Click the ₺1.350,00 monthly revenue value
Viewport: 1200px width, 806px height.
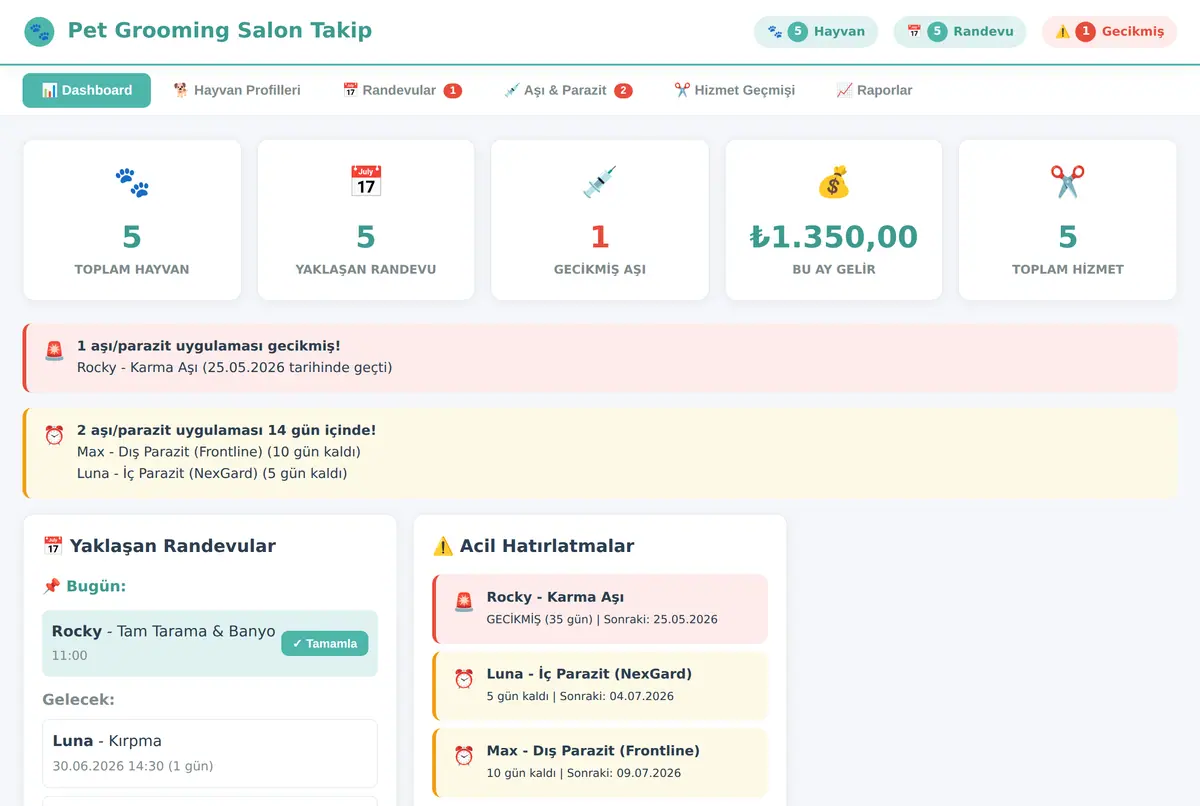pos(834,237)
